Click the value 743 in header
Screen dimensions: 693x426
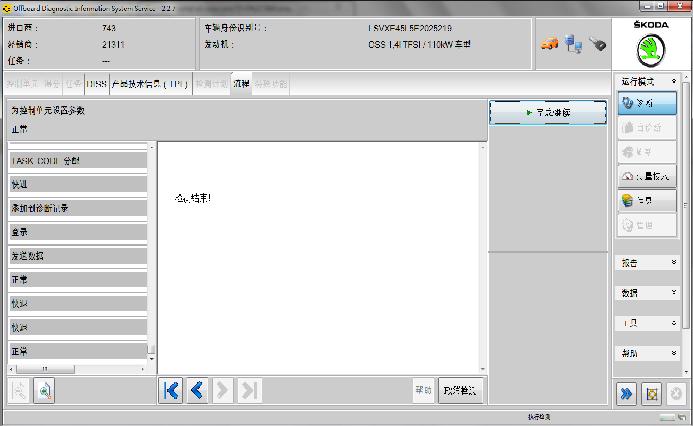point(109,28)
